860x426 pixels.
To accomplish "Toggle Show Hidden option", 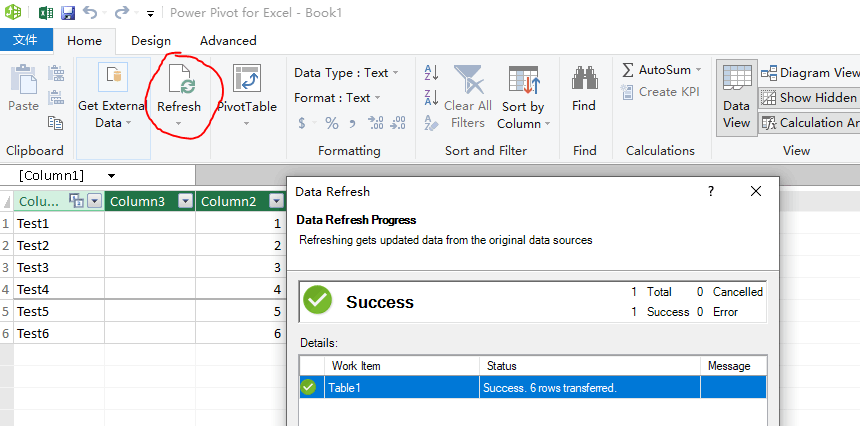I will 810,98.
